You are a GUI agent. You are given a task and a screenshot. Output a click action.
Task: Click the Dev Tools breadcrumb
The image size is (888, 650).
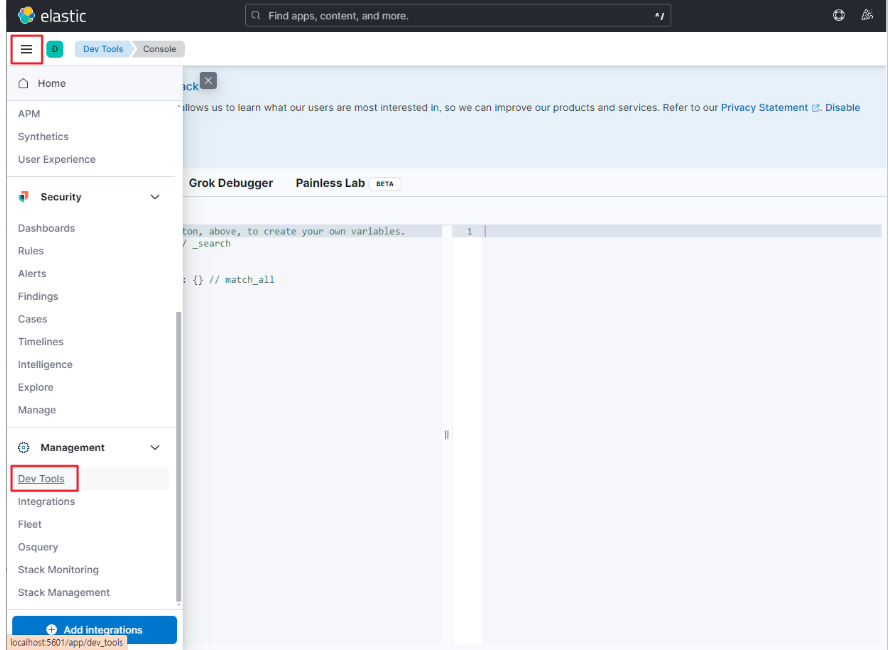pyautogui.click(x=103, y=49)
